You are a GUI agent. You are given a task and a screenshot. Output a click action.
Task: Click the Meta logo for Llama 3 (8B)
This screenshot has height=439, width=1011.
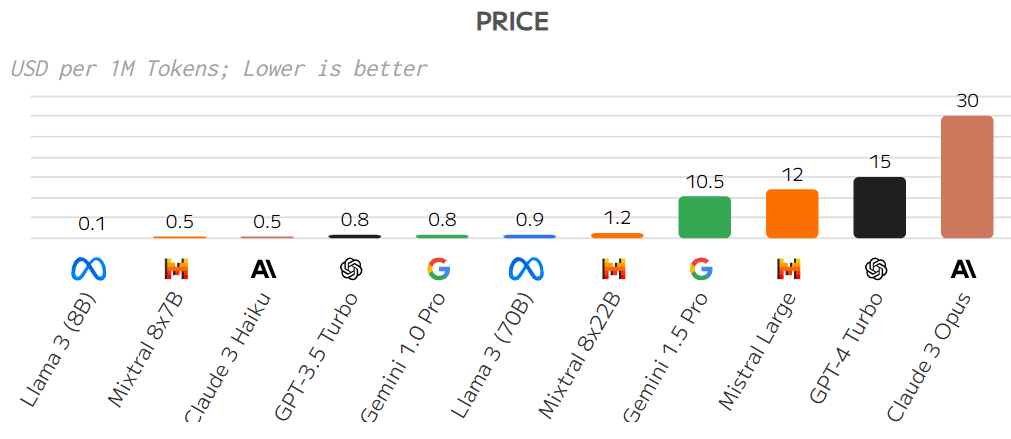92,269
